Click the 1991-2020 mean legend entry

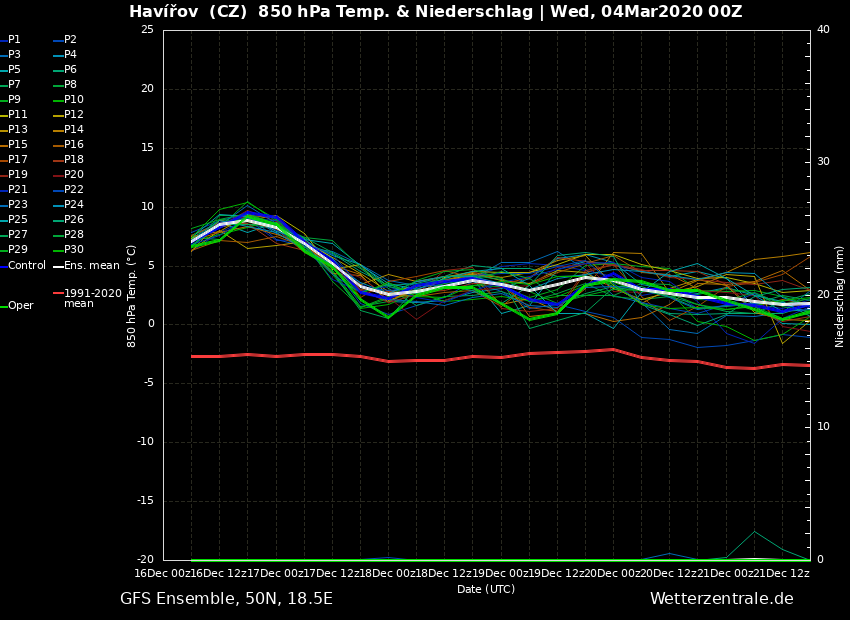(x=92, y=298)
